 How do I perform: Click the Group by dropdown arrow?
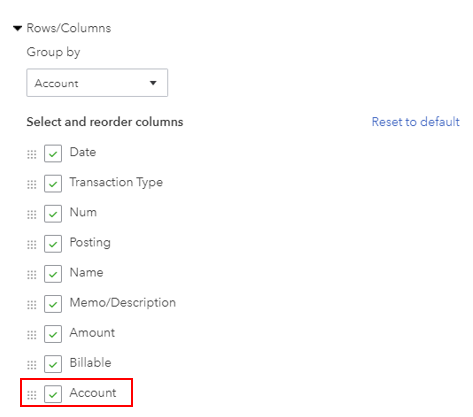click(153, 83)
